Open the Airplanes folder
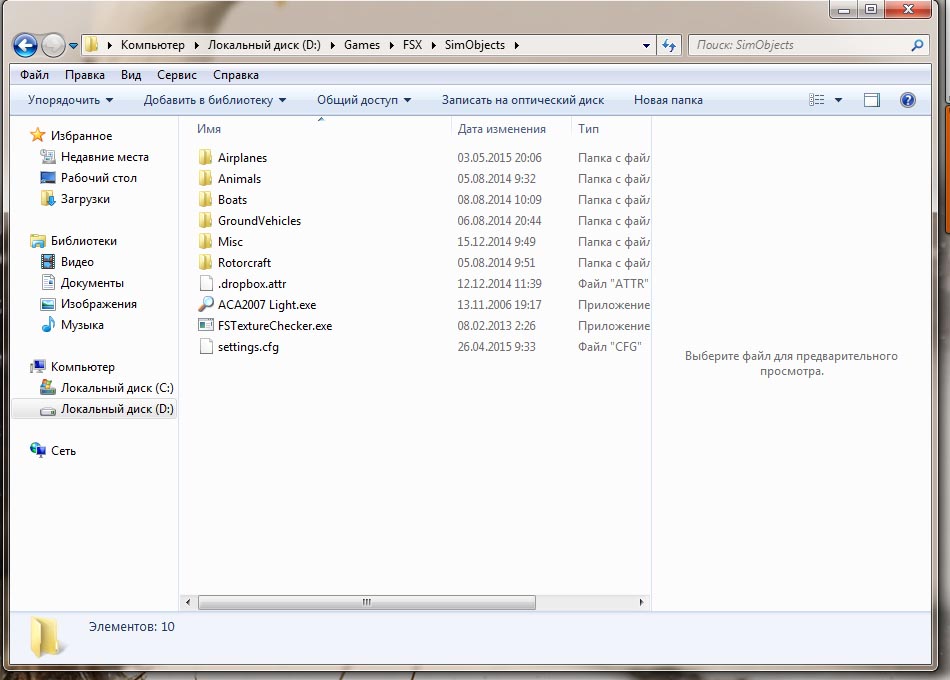 click(242, 158)
